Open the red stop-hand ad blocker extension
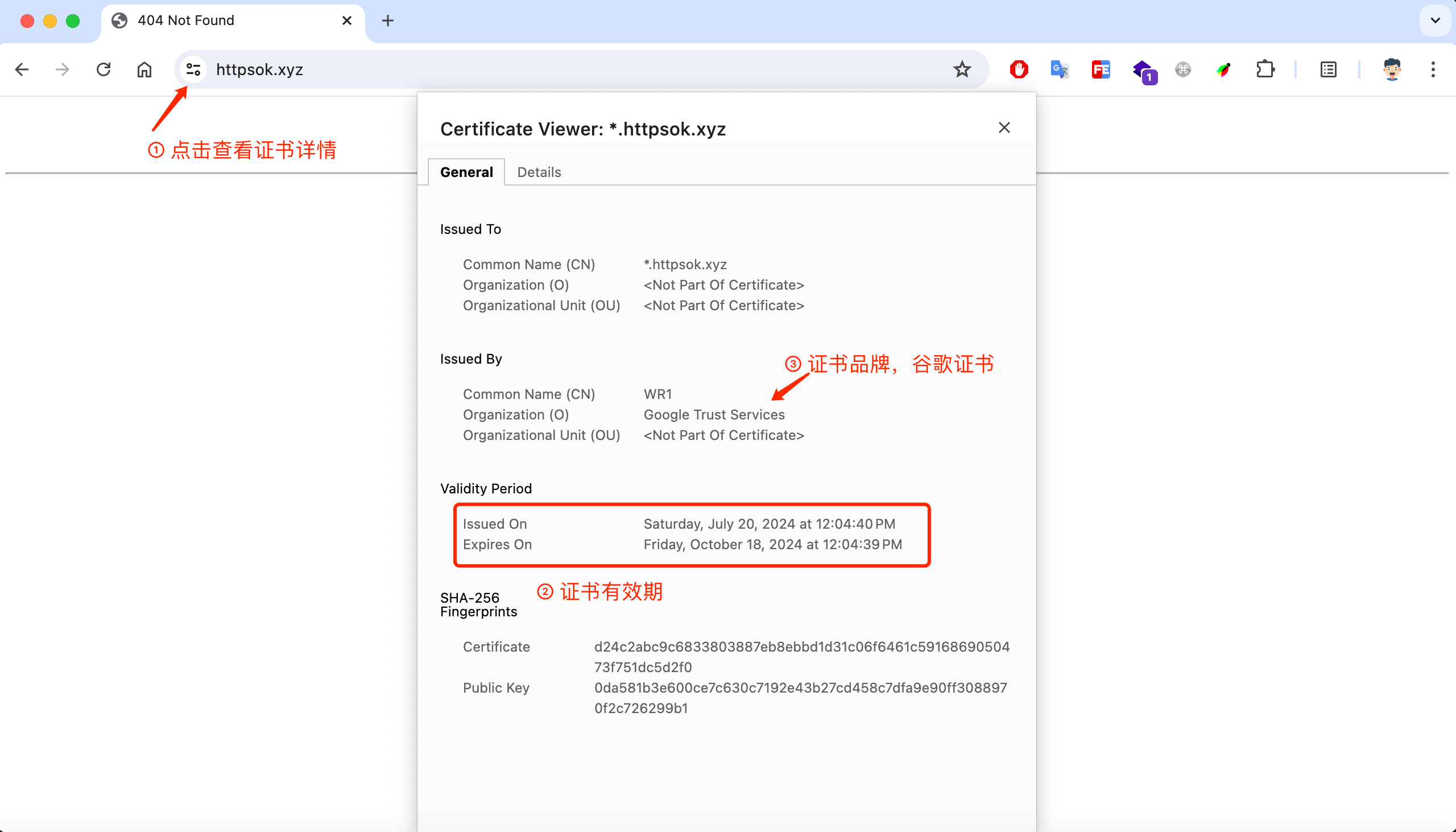 click(1019, 70)
